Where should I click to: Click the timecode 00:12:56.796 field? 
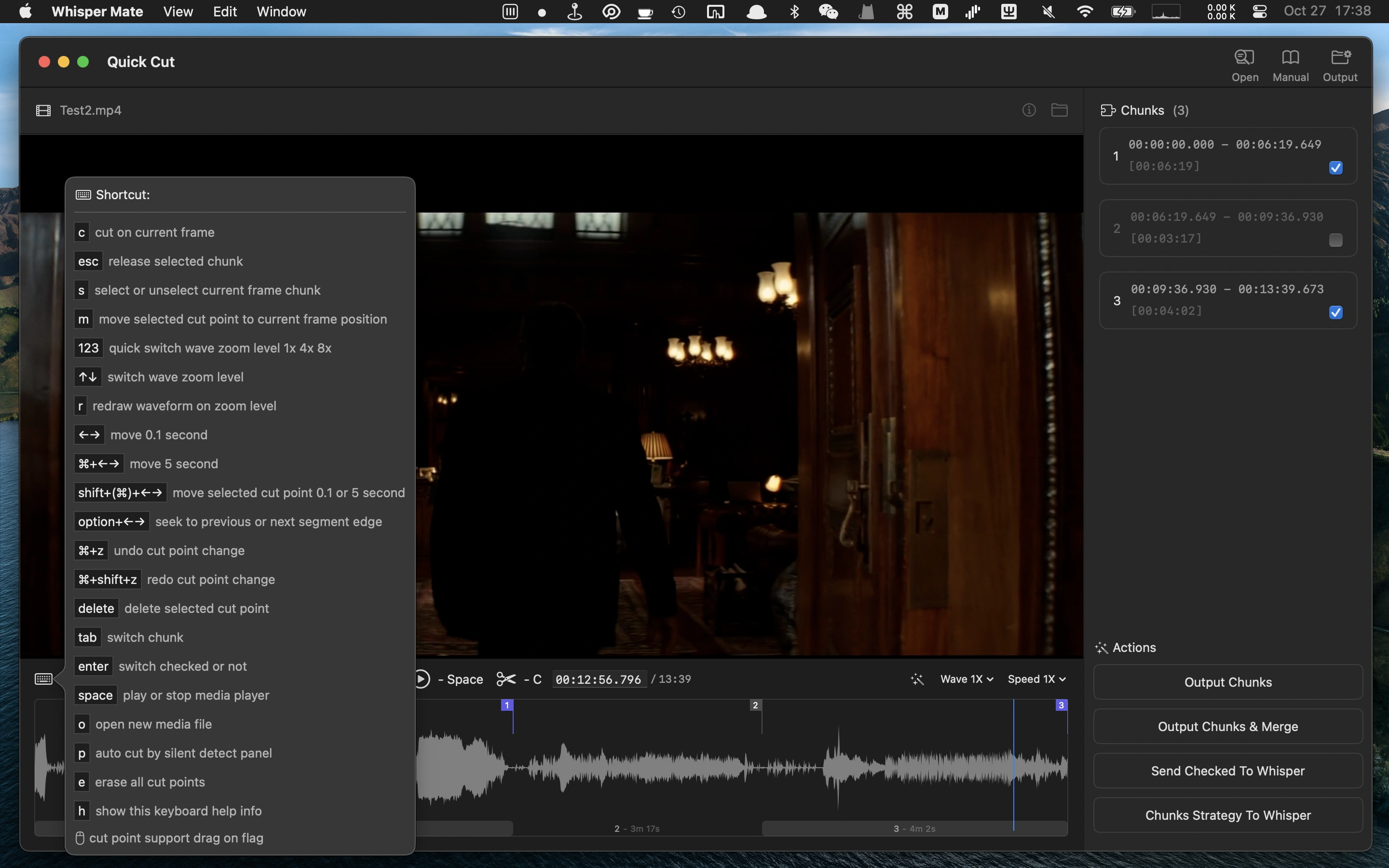pos(599,678)
